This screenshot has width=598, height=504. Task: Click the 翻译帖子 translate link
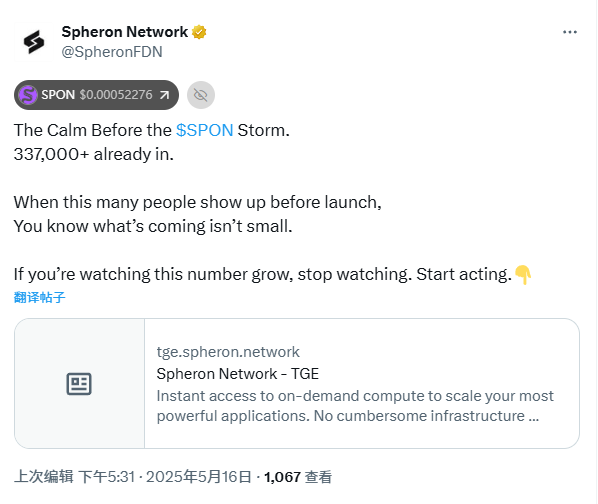(x=39, y=297)
